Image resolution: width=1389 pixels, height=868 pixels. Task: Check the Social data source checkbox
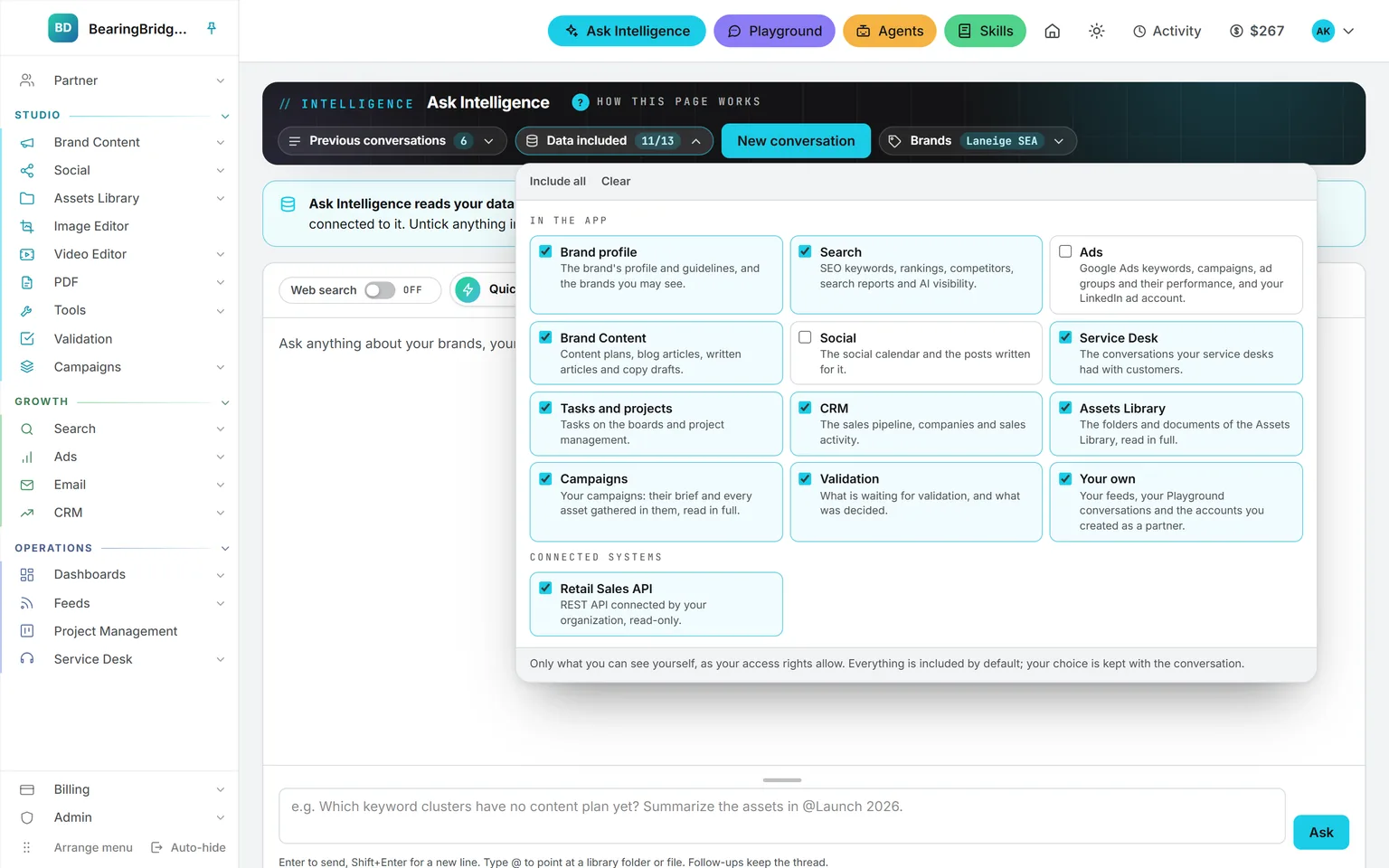click(805, 337)
